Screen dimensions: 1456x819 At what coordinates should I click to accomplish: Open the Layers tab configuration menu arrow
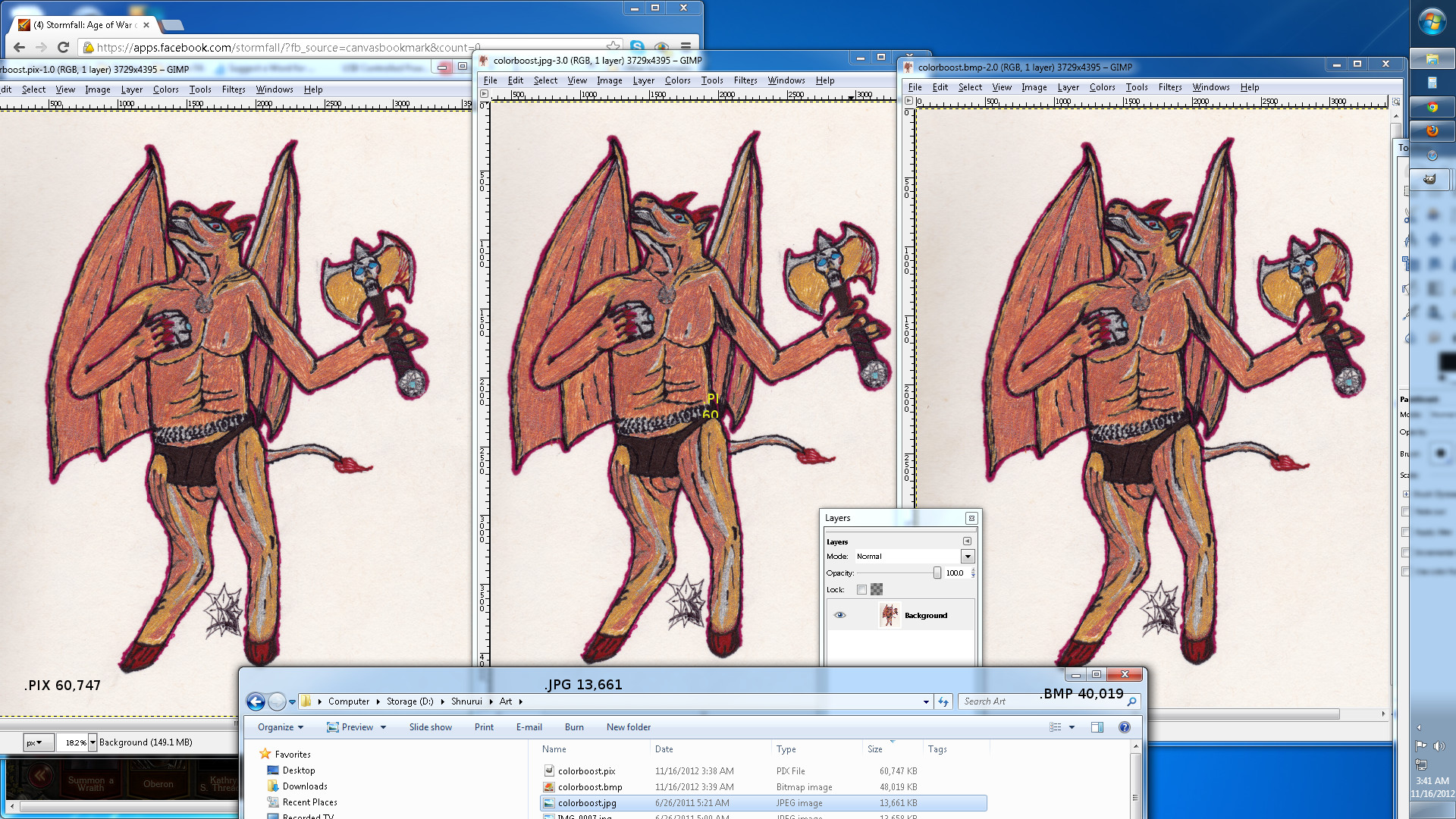pyautogui.click(x=967, y=541)
